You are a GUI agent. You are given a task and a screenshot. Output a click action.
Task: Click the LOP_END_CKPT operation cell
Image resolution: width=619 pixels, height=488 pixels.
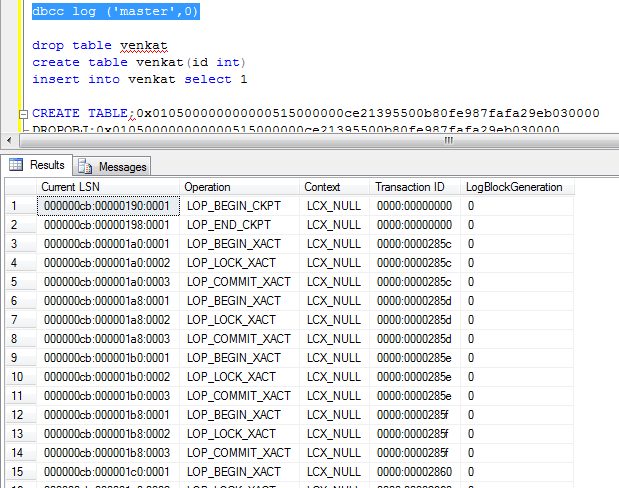[x=240, y=225]
